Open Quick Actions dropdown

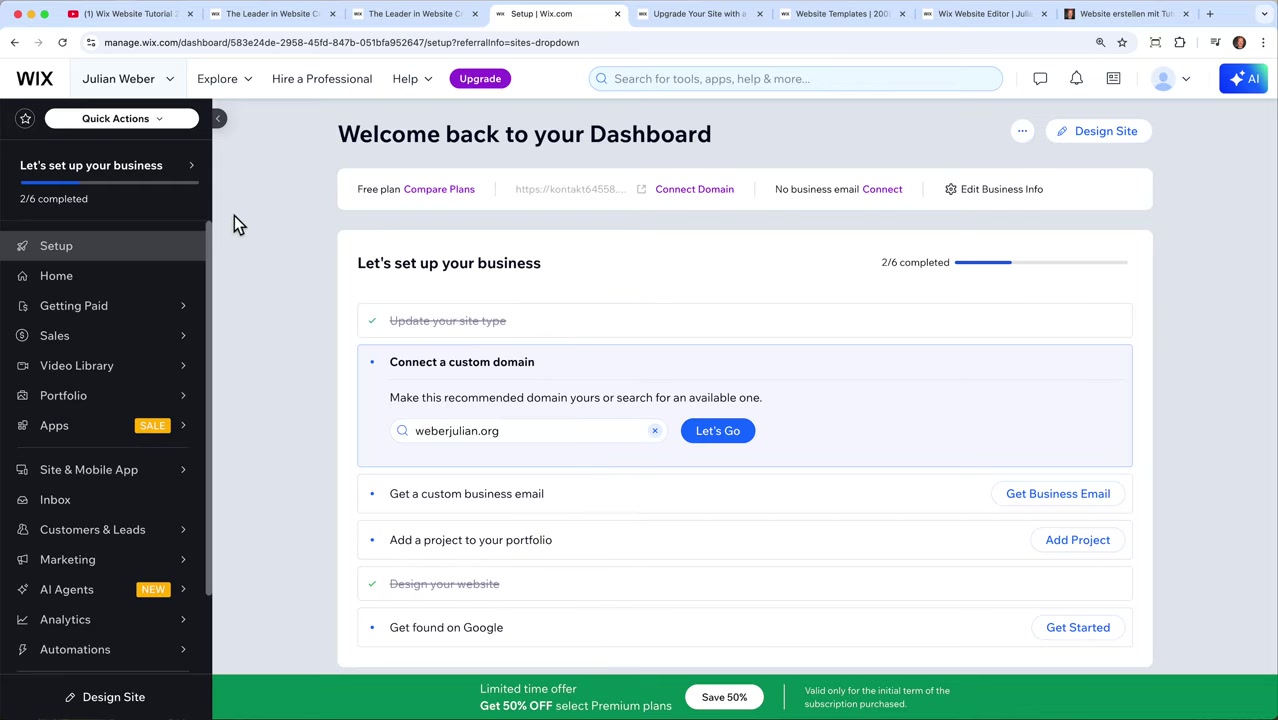tap(122, 119)
